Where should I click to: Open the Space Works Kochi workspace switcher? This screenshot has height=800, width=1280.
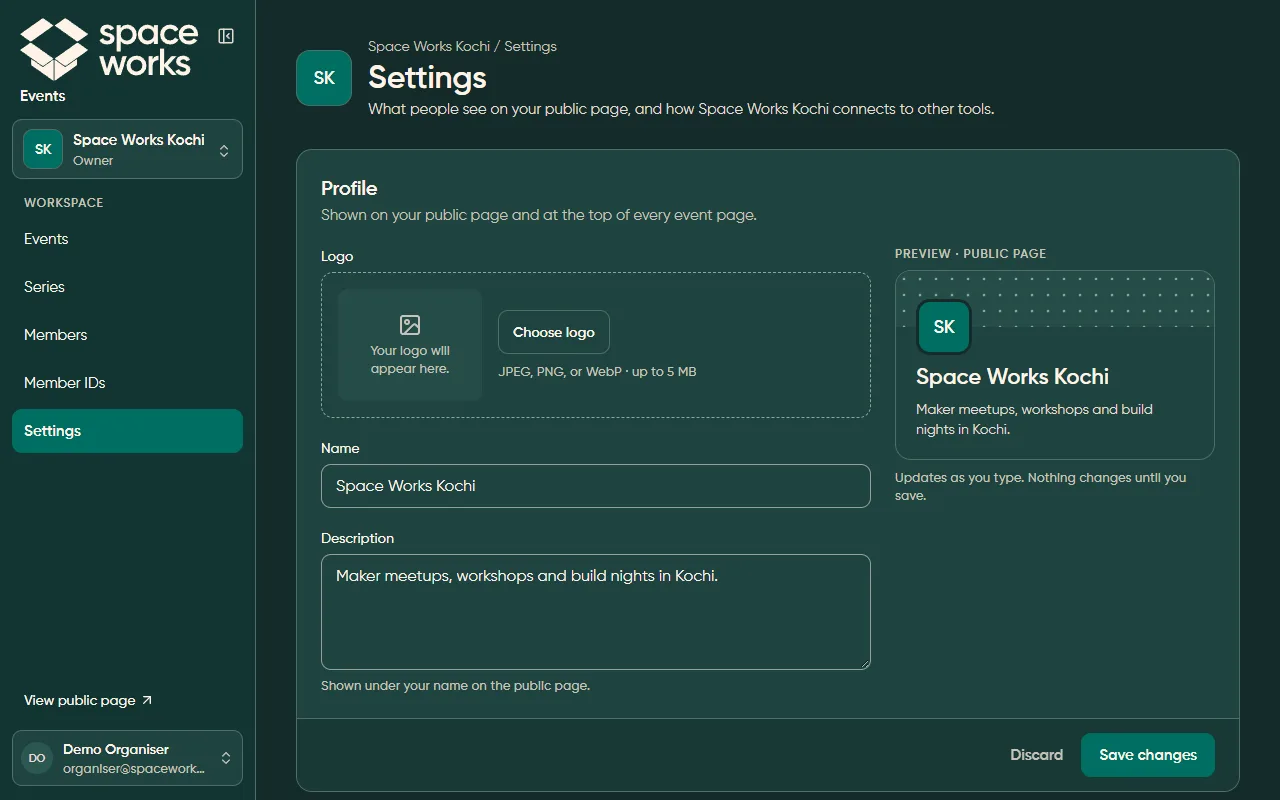[127, 149]
